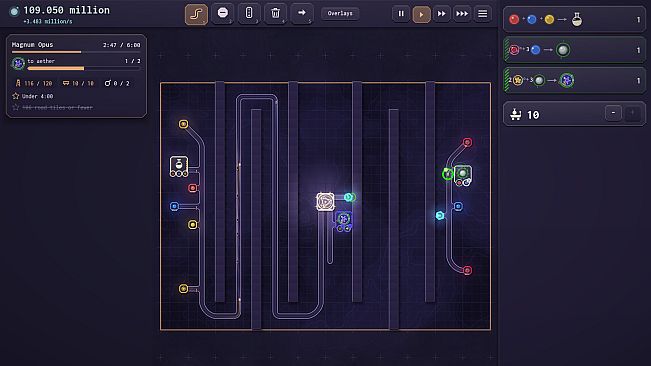This screenshot has width=651, height=366.
Task: Click the red source node at the top right
Action: tap(467, 142)
